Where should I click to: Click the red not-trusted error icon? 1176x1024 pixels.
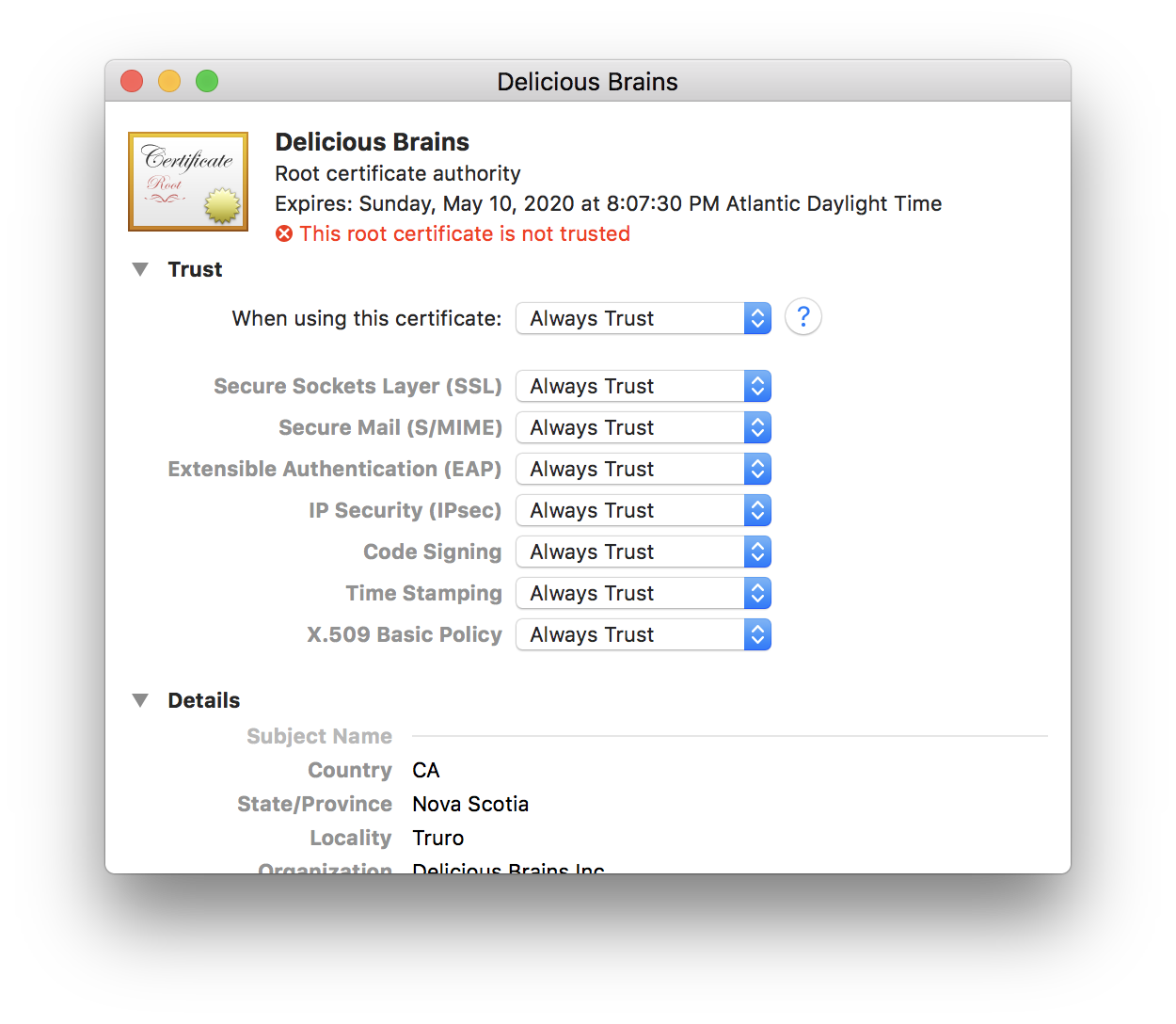pyautogui.click(x=284, y=233)
